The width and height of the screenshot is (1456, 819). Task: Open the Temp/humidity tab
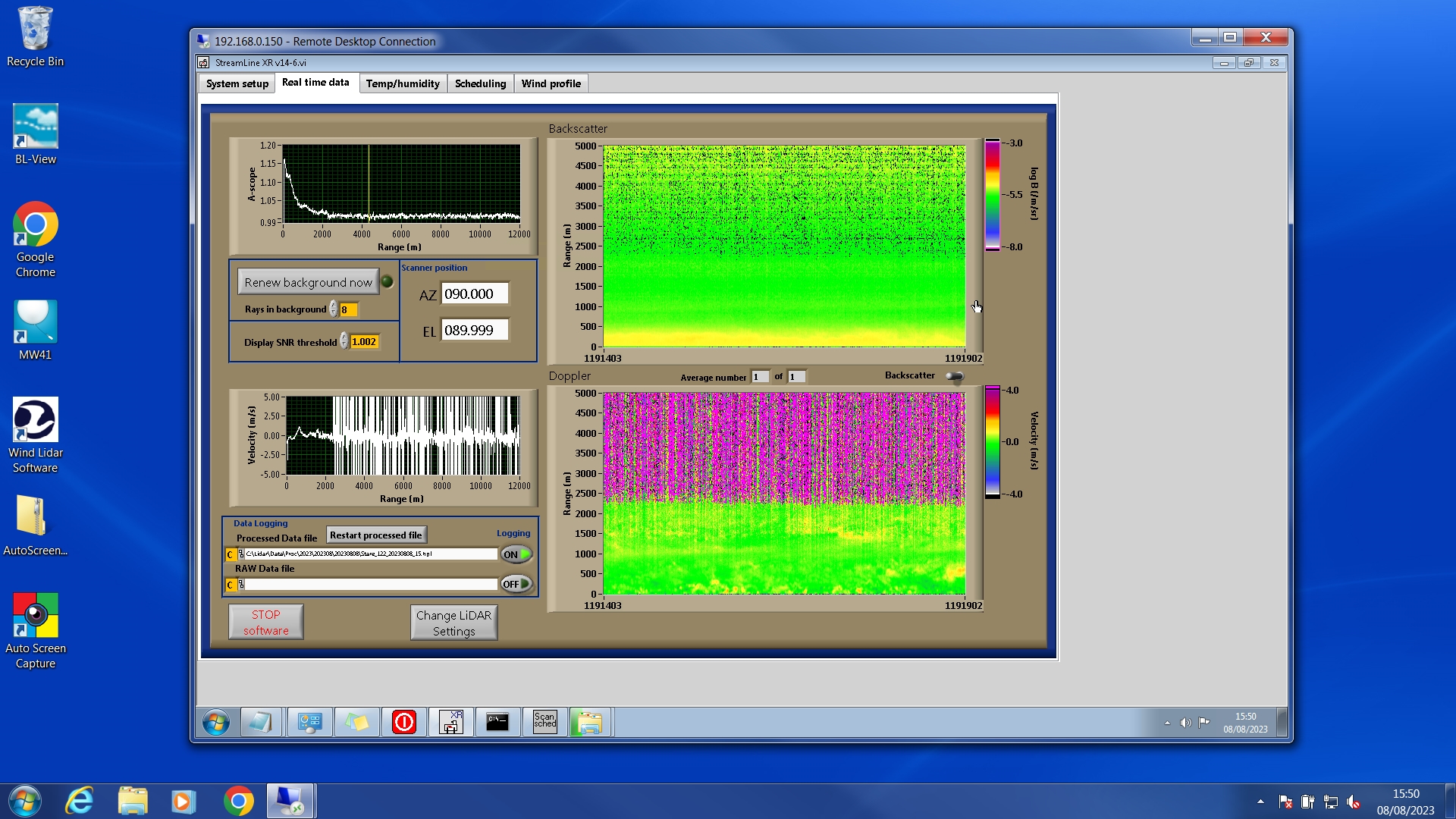(x=402, y=83)
